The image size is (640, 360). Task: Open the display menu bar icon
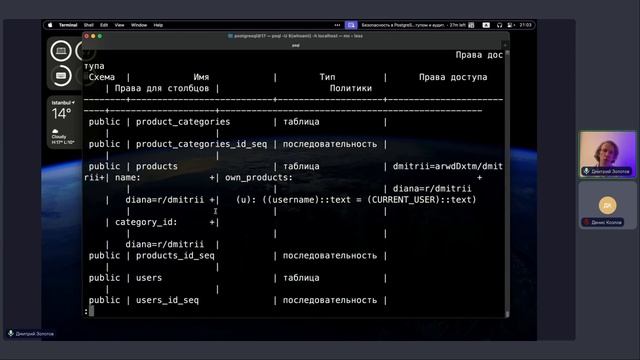(x=510, y=25)
